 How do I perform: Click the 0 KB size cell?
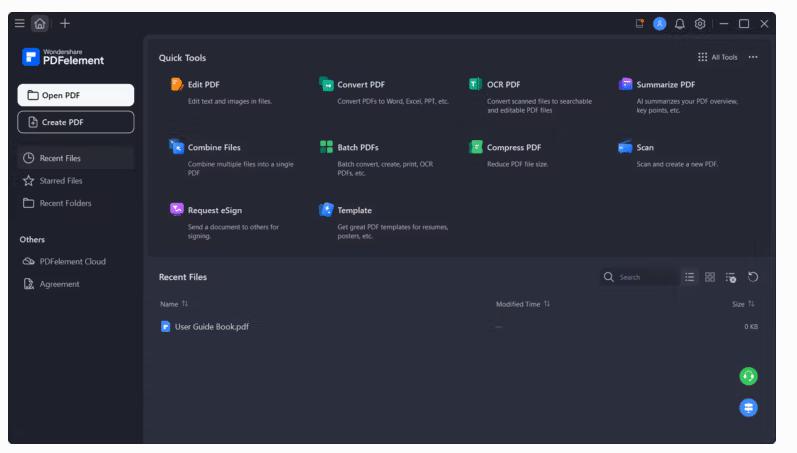click(751, 326)
